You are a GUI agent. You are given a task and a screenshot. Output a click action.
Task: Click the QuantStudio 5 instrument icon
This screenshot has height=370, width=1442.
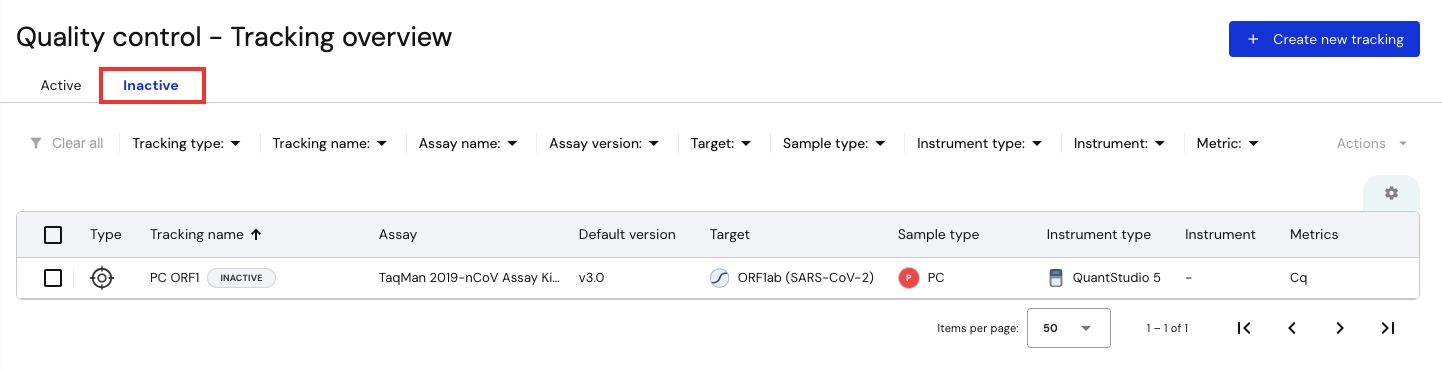click(1055, 278)
